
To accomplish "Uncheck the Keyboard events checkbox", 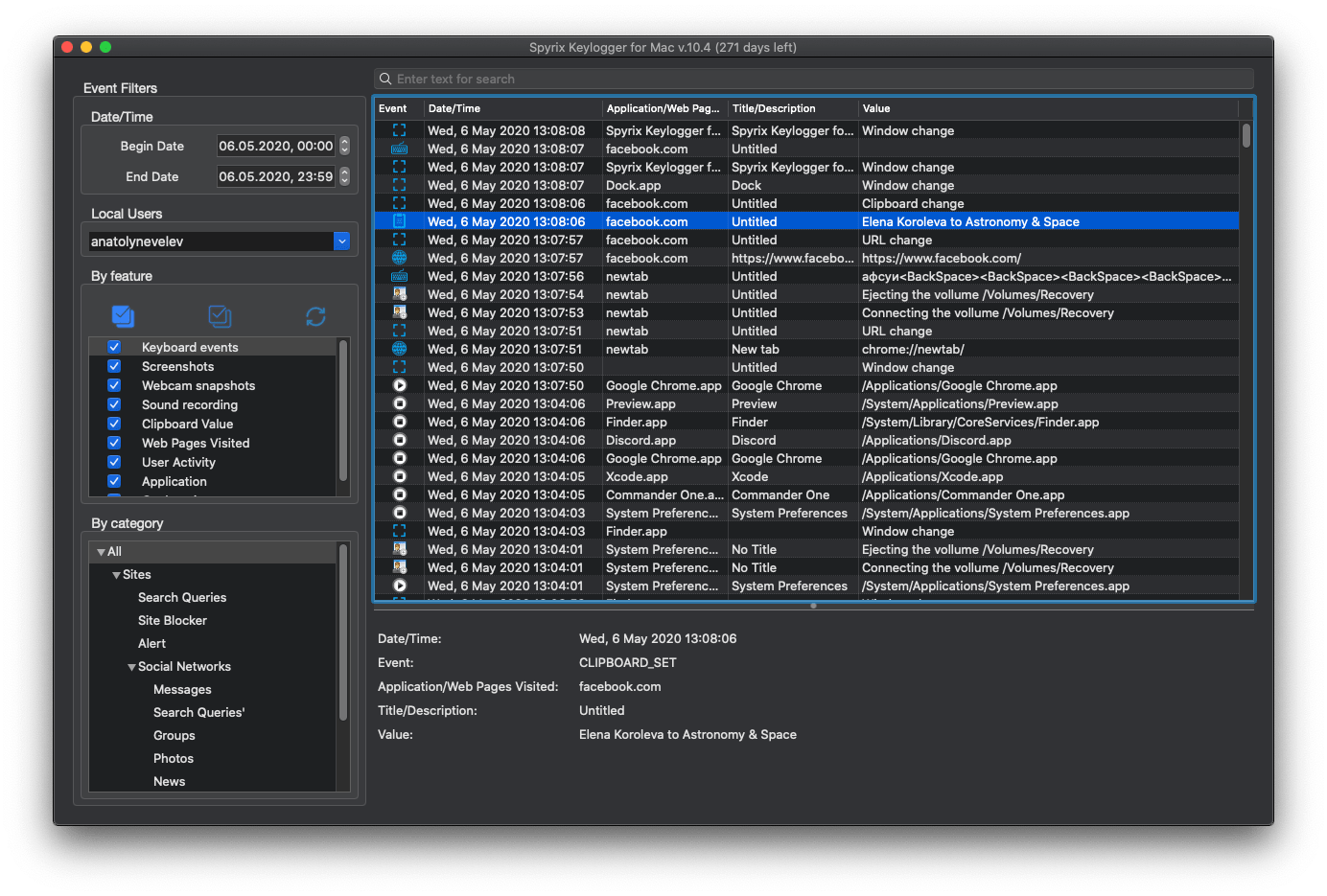I will point(114,347).
